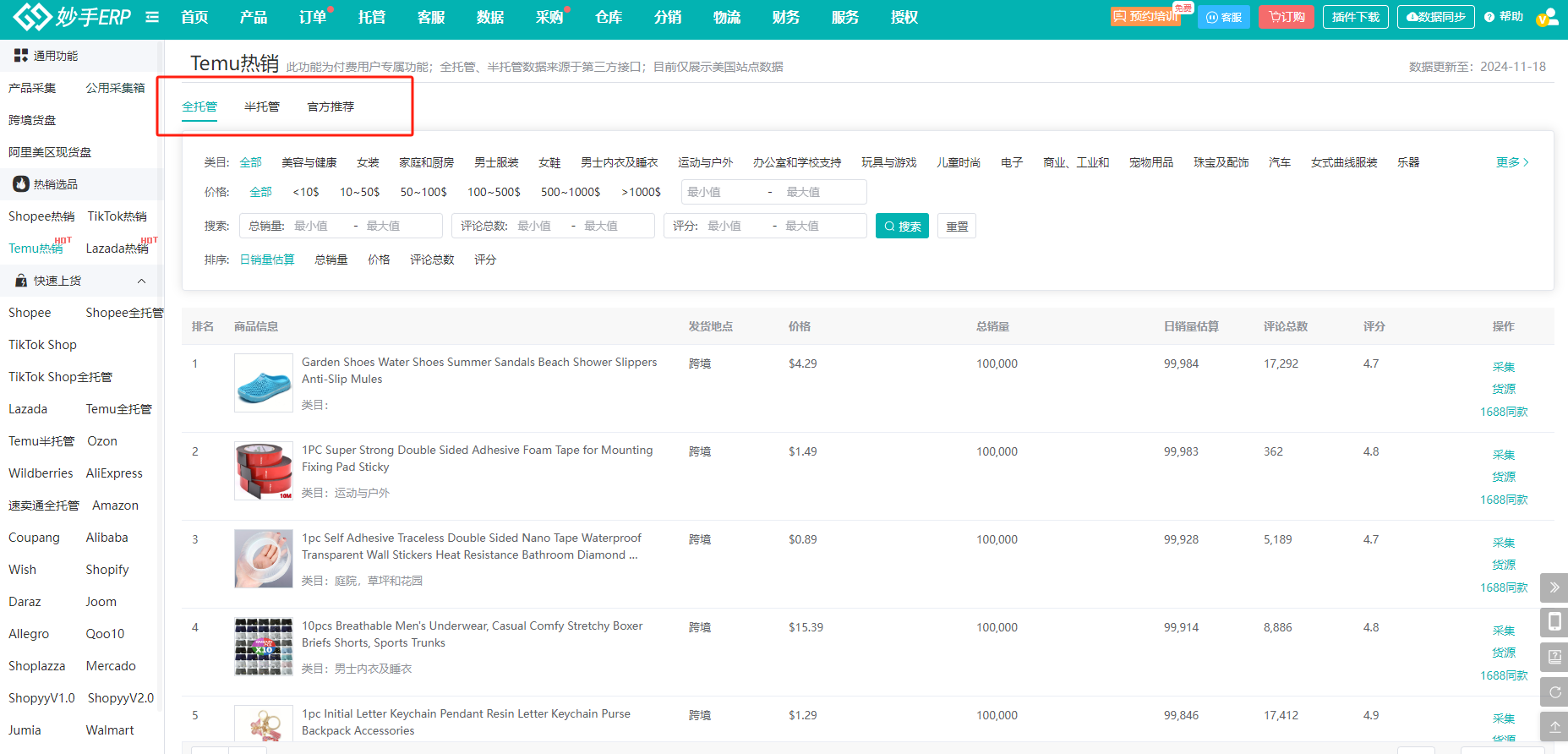Viewport: 1568px width, 754px height.
Task: Sort results by 评论总数
Action: point(432,260)
